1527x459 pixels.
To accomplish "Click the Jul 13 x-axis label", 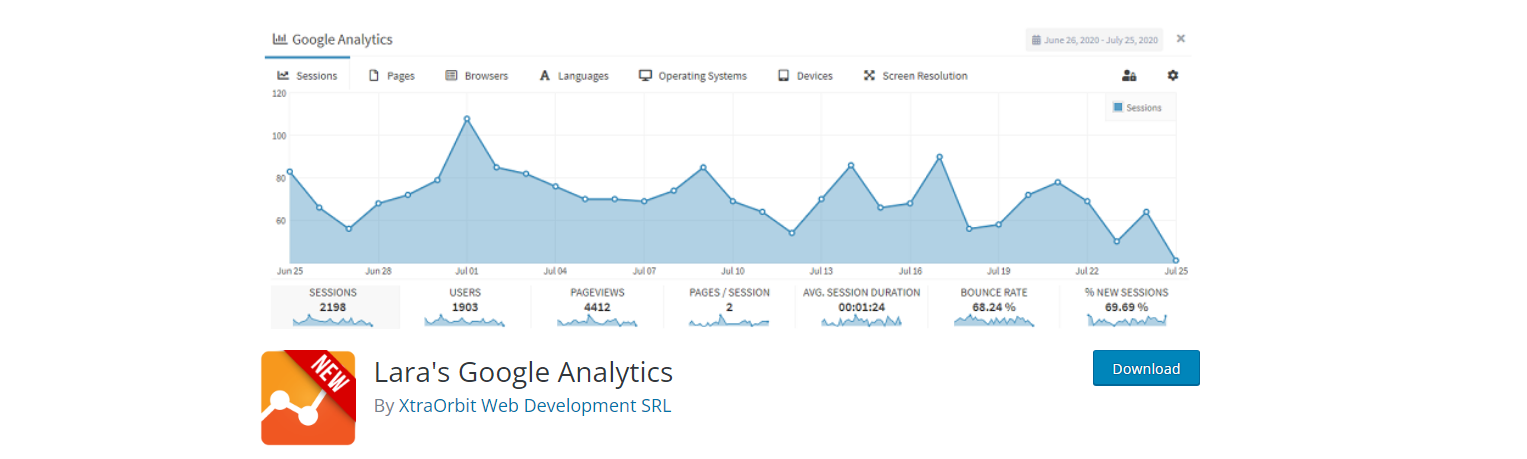I will (821, 271).
